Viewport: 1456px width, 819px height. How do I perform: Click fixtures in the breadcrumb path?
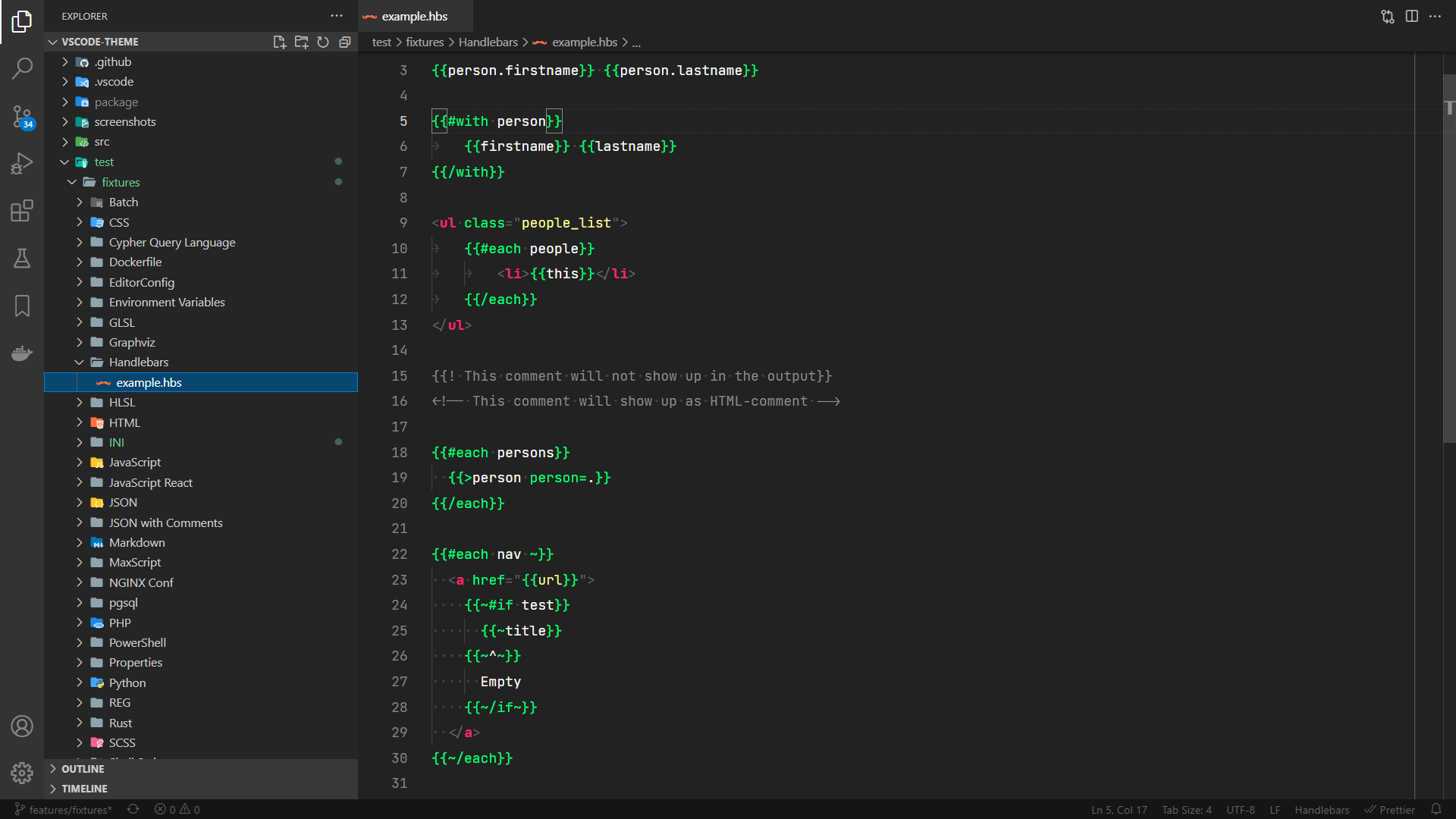pyautogui.click(x=425, y=42)
